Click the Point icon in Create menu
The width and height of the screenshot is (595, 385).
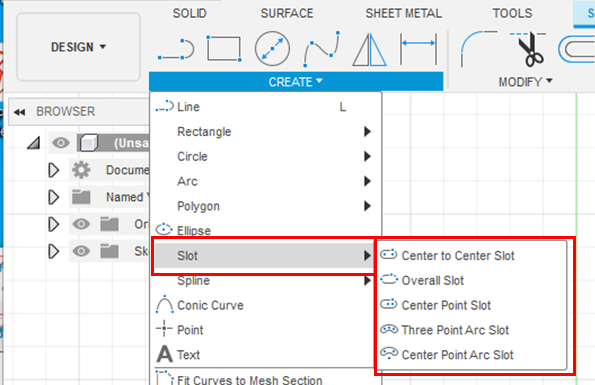[164, 328]
